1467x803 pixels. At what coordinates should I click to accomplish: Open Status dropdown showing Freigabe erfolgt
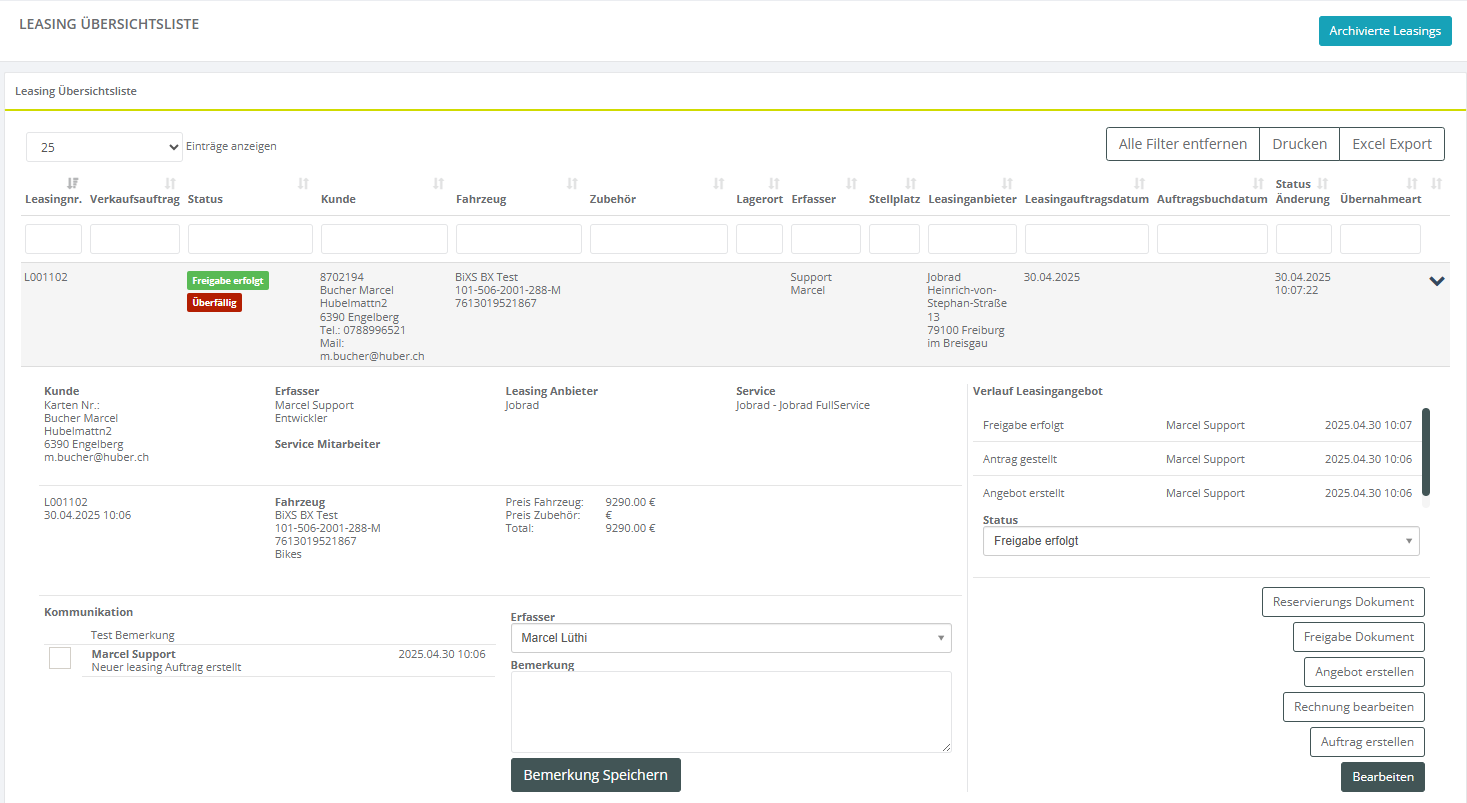click(x=1200, y=541)
